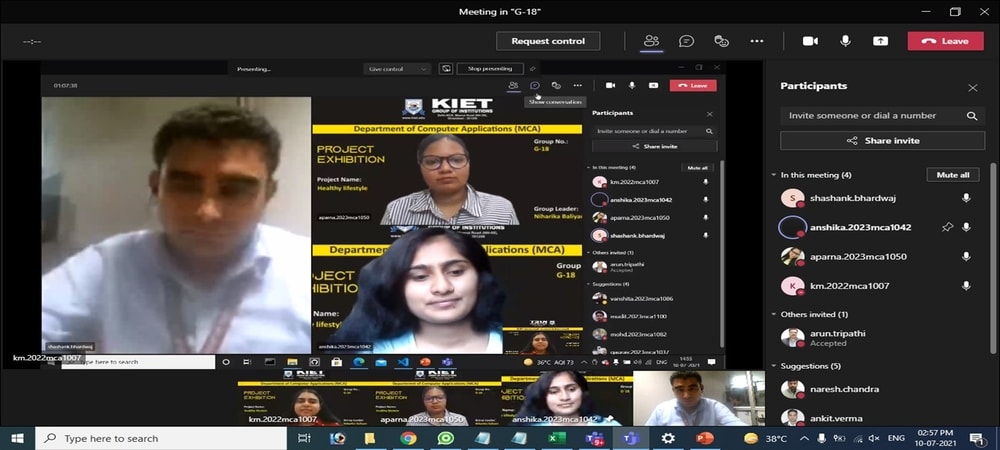Open the More actions ellipsis menu

pyautogui.click(x=757, y=41)
